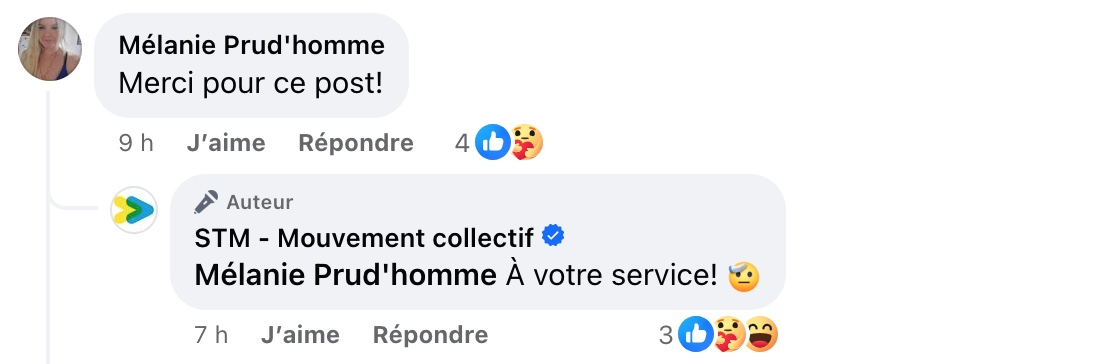Open the 7 h timestamp link
The height and width of the screenshot is (364, 1096).
pyautogui.click(x=211, y=335)
